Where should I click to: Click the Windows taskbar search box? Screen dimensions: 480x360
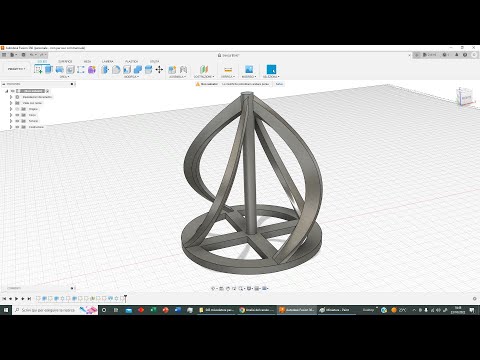coord(55,310)
